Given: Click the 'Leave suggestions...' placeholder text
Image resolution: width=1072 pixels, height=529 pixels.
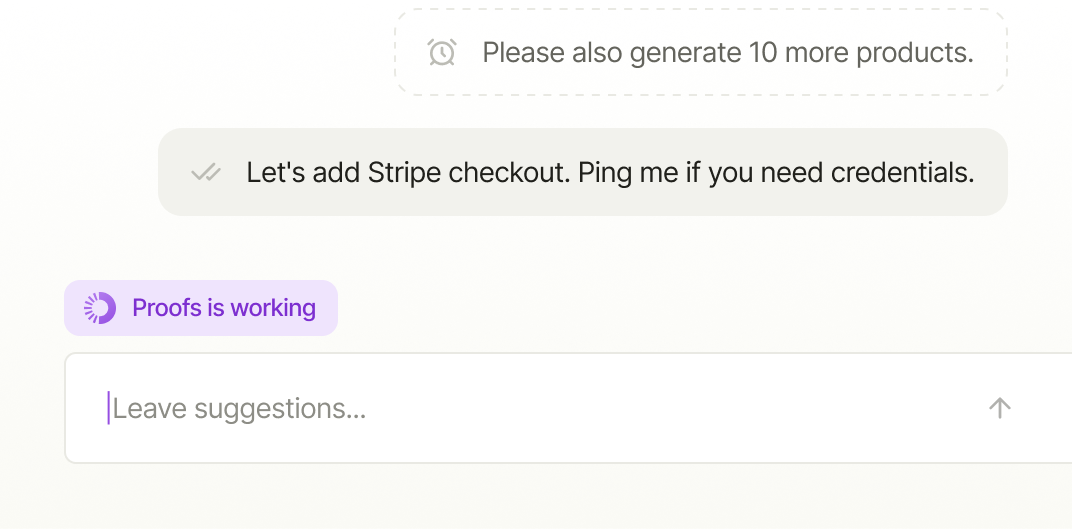Looking at the screenshot, I should point(239,409).
